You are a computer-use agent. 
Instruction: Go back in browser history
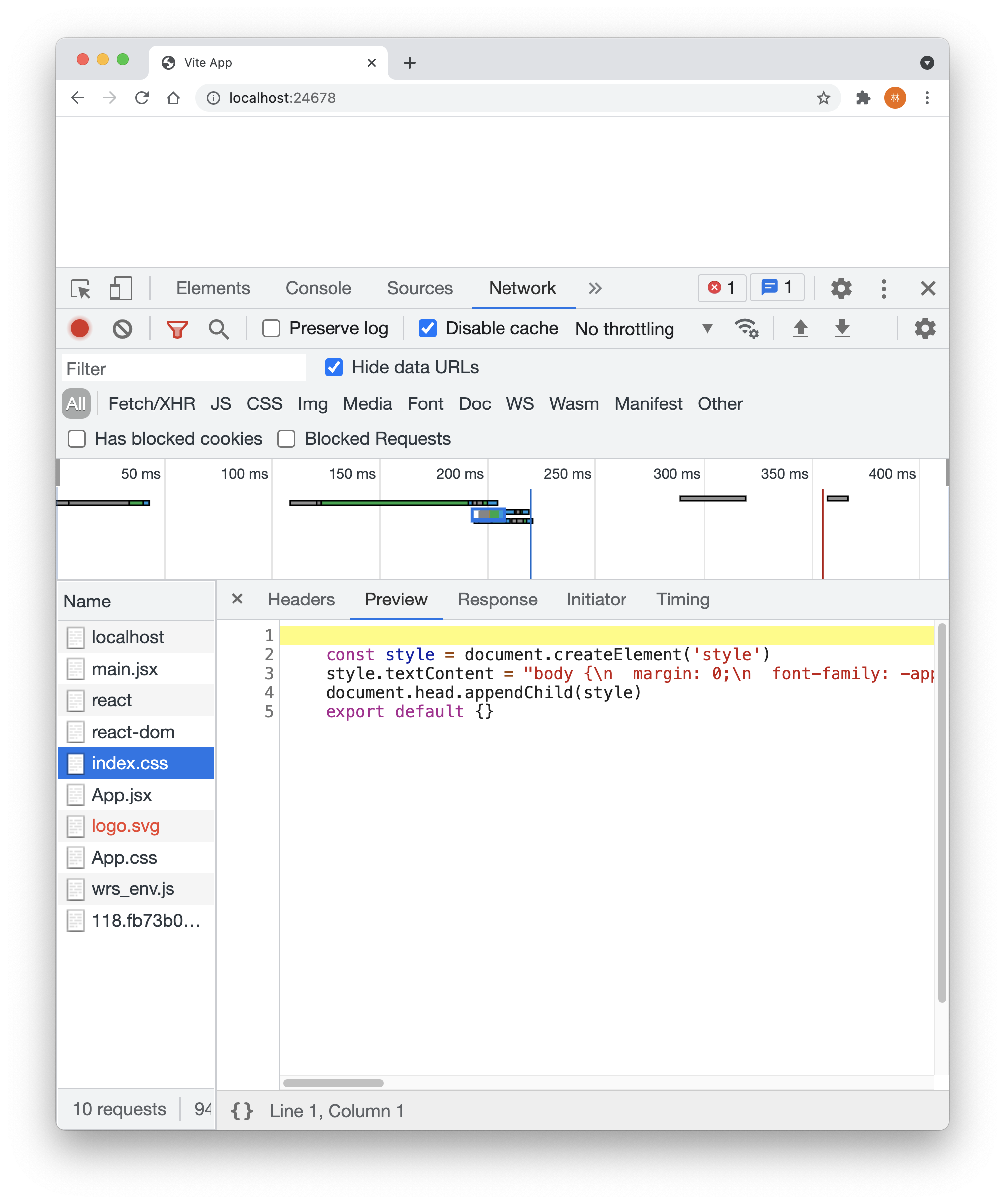tap(78, 98)
